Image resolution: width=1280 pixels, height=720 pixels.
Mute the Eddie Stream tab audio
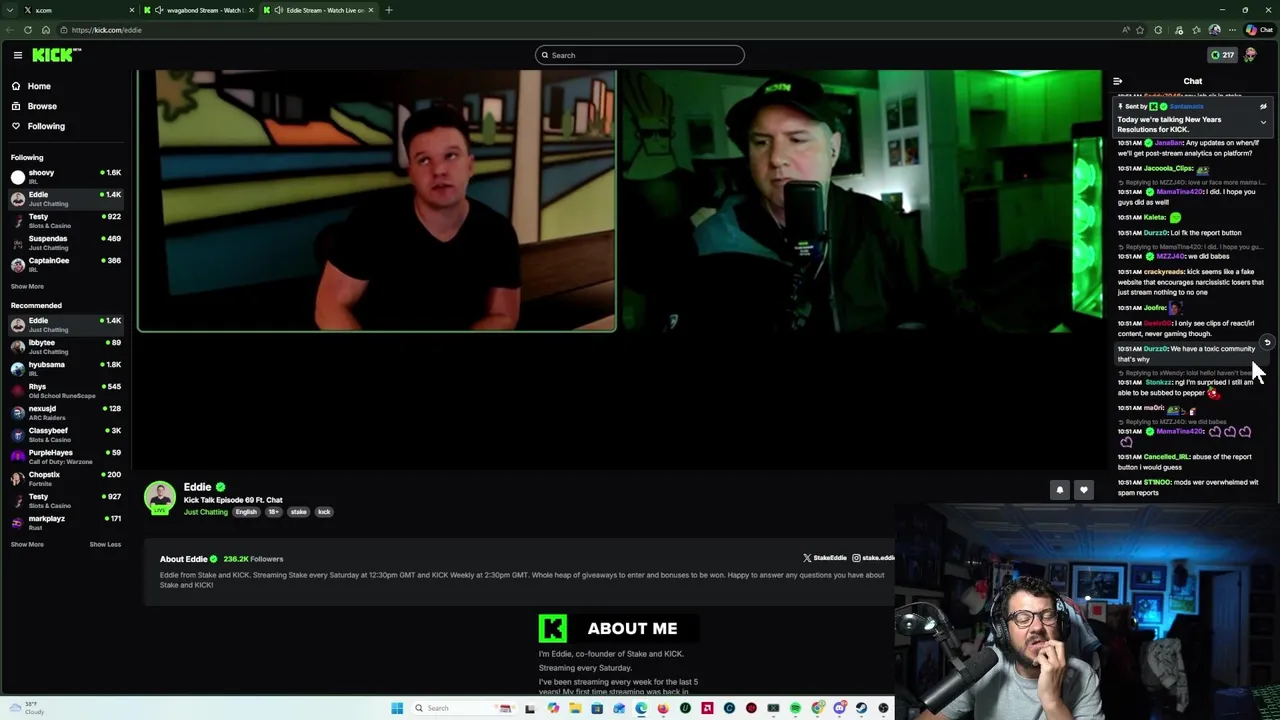pyautogui.click(x=278, y=10)
